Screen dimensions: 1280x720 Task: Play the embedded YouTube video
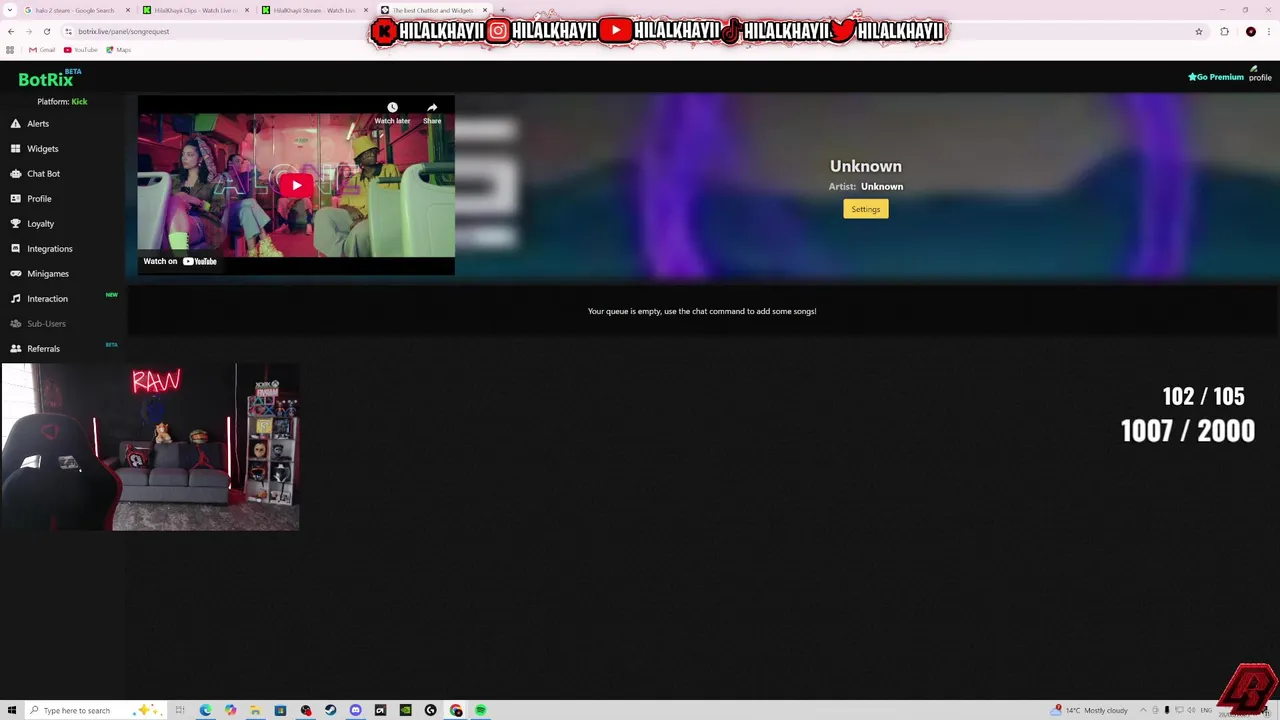pyautogui.click(x=296, y=185)
